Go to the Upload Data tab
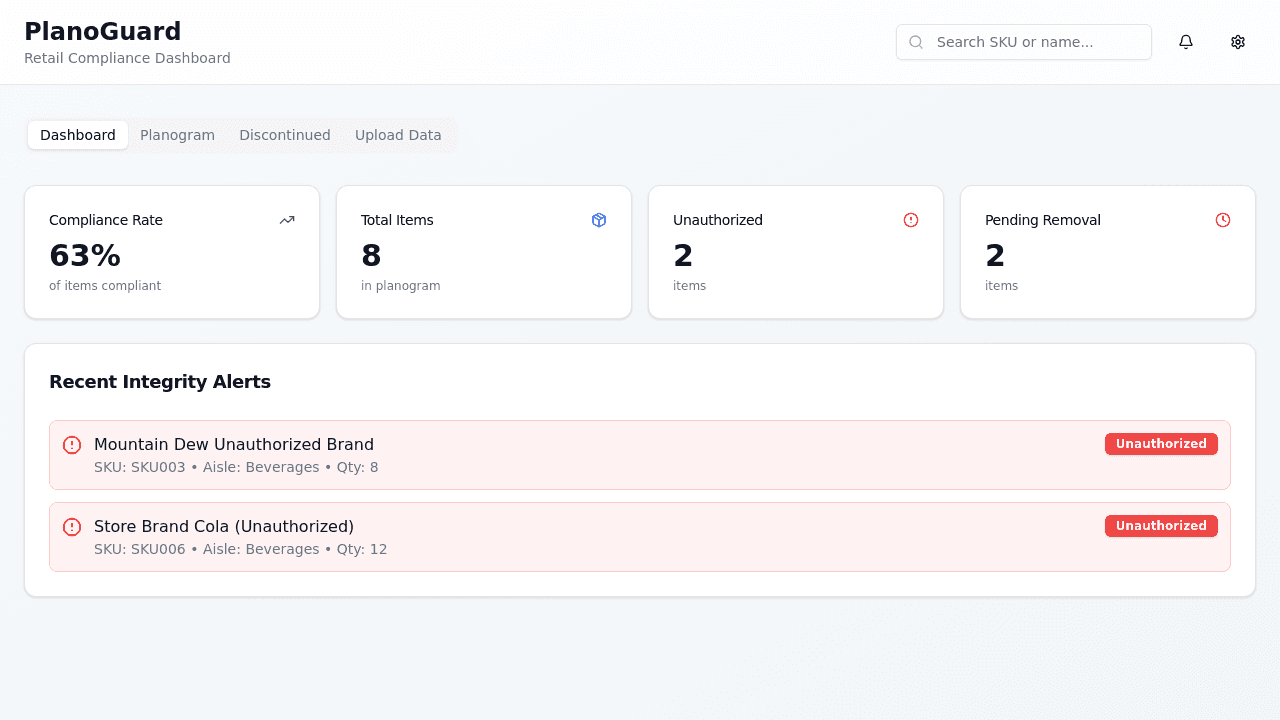 398,135
